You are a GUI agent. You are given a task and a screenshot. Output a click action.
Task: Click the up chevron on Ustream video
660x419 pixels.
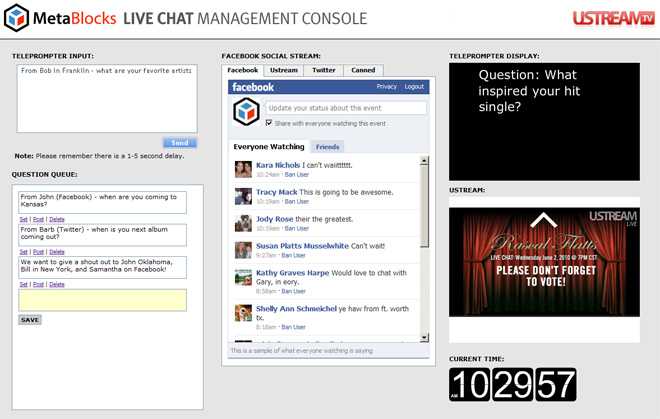(x=543, y=220)
